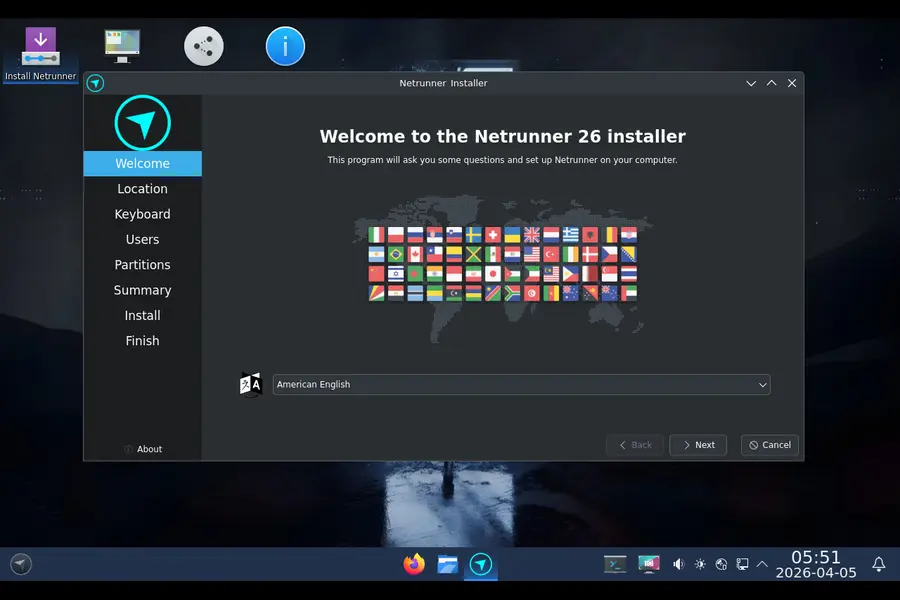
Task: Open the American English language dropdown
Action: 520,383
